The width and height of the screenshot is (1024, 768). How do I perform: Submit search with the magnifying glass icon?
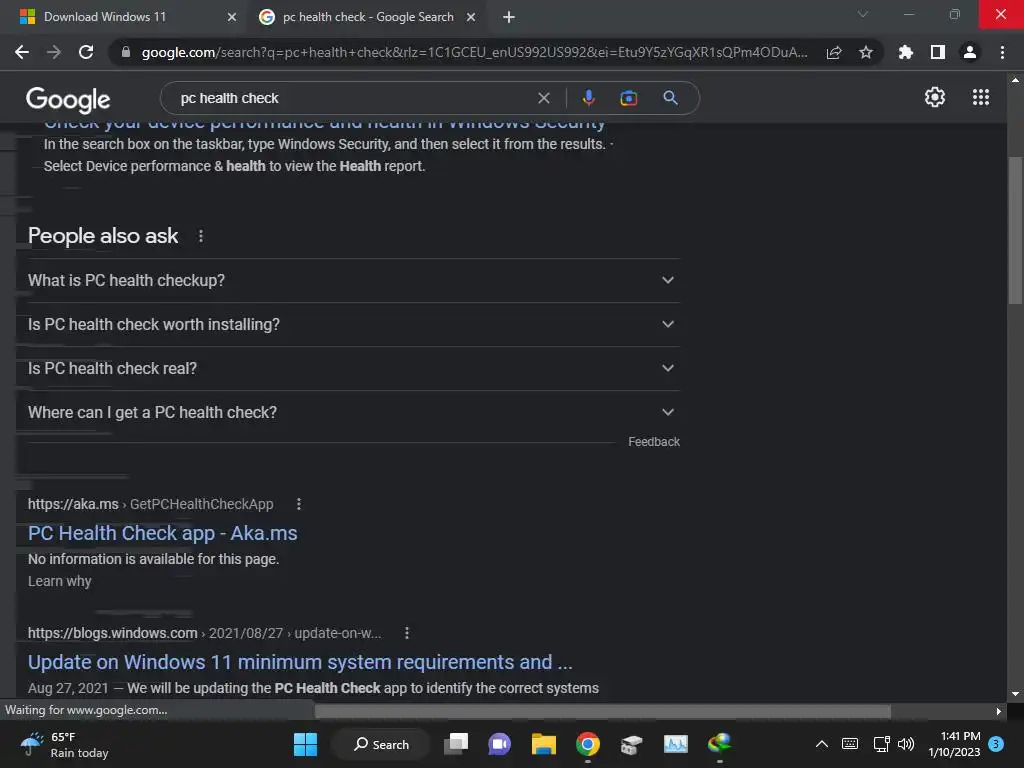coord(670,98)
